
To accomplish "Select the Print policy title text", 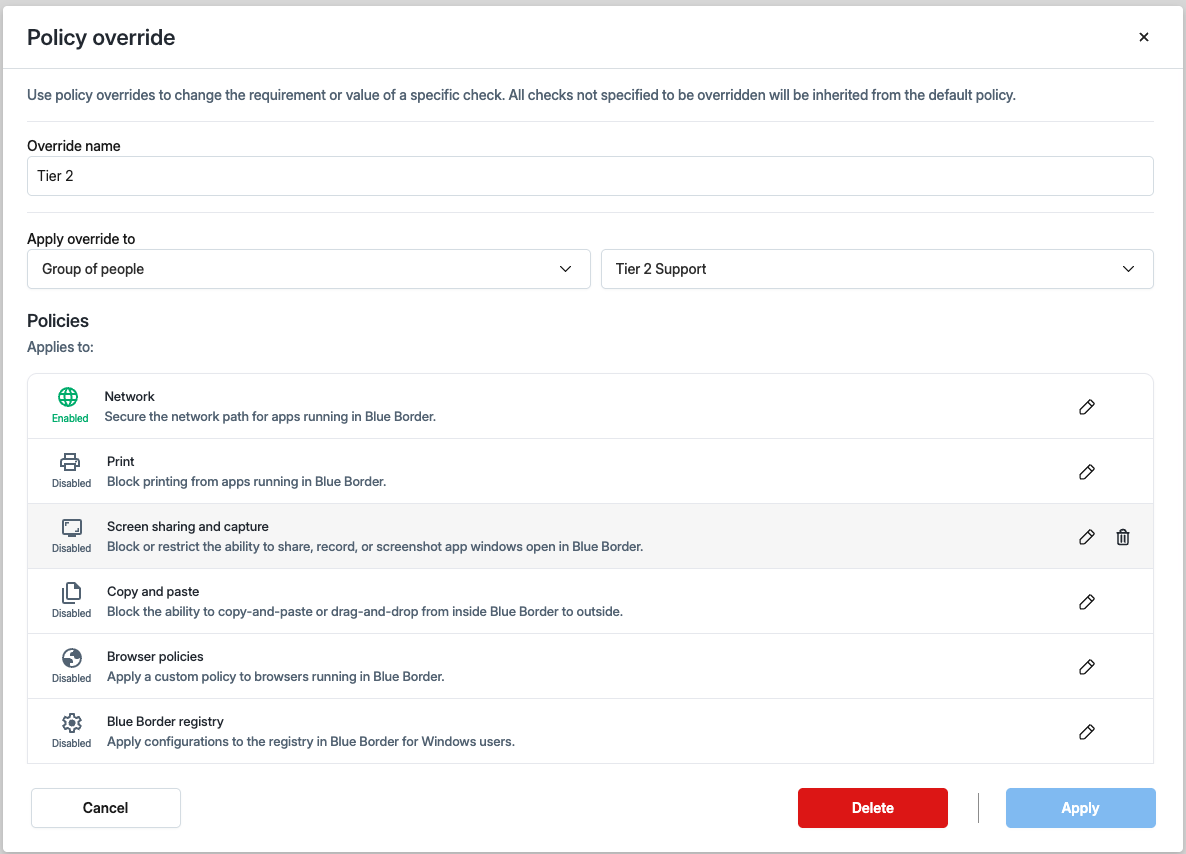I will pos(121,461).
